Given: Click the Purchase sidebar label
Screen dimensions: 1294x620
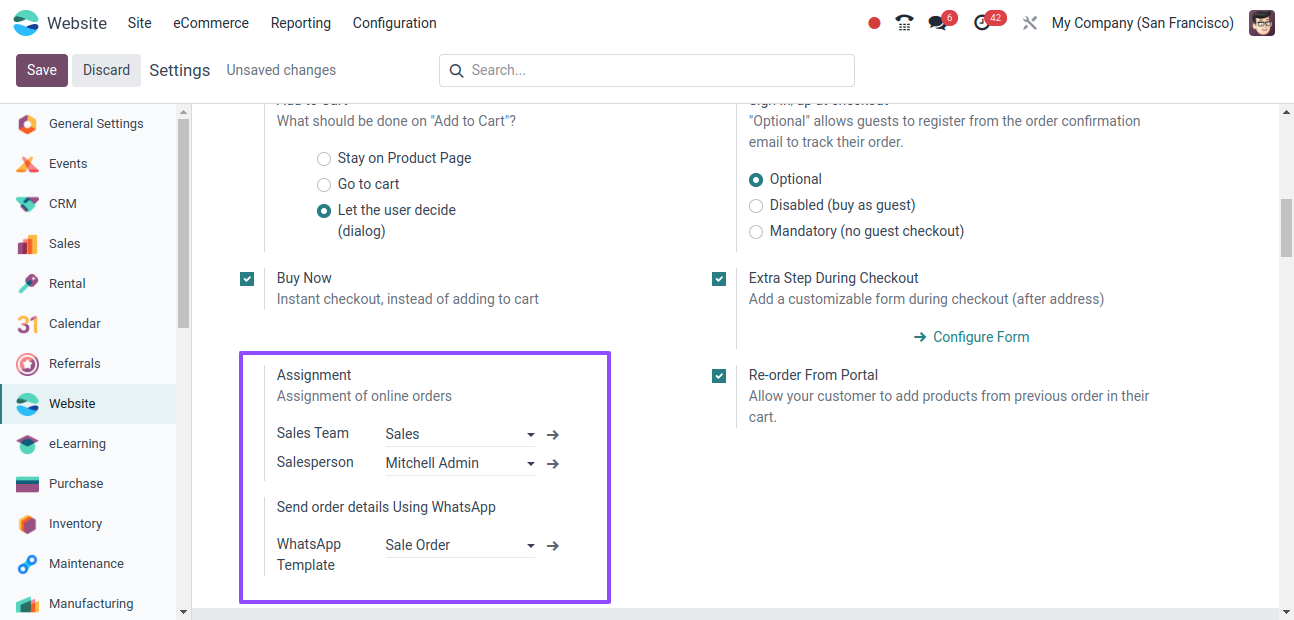Looking at the screenshot, I should 76,484.
